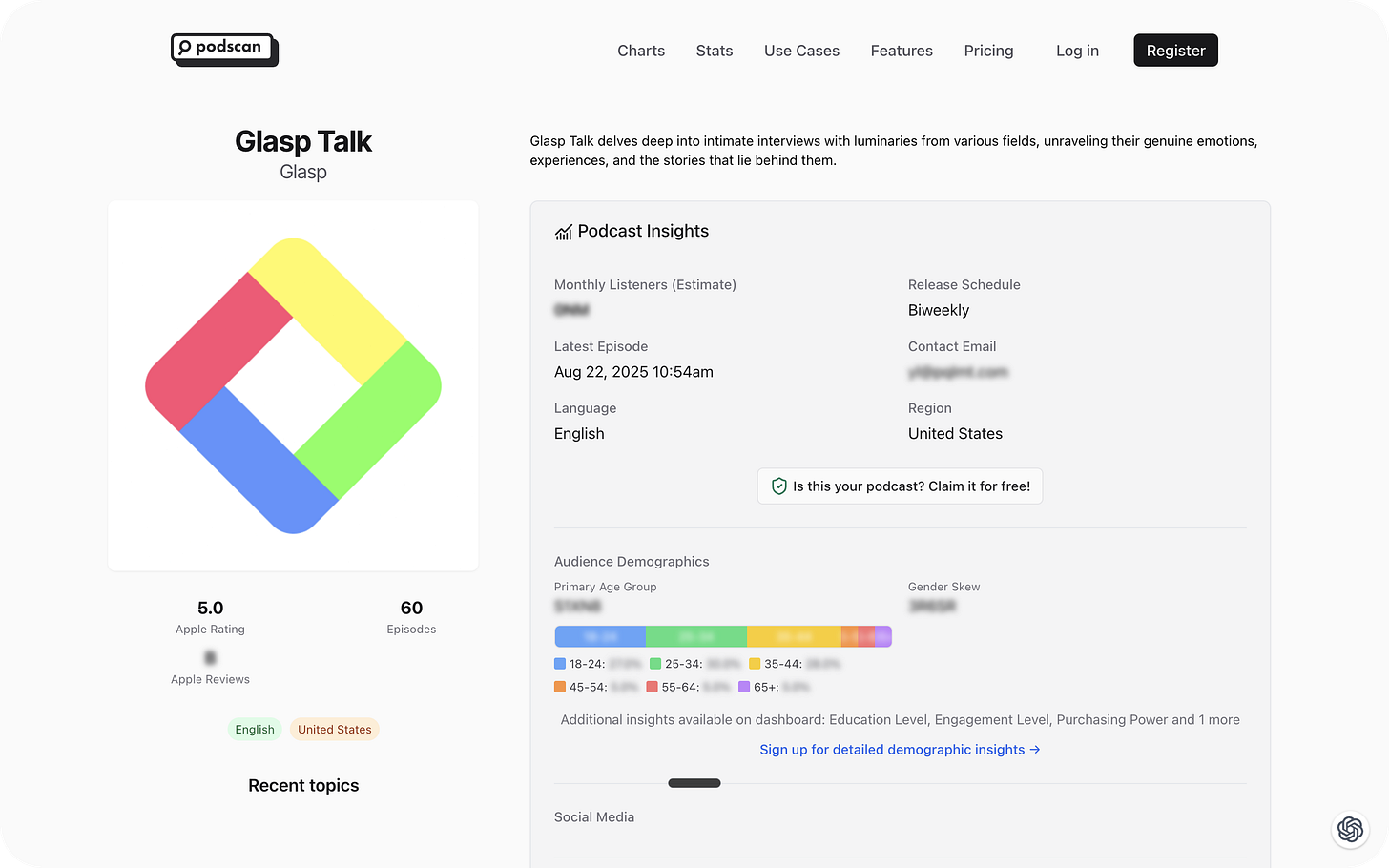
Task: Go to Use Cases page
Action: point(801,51)
